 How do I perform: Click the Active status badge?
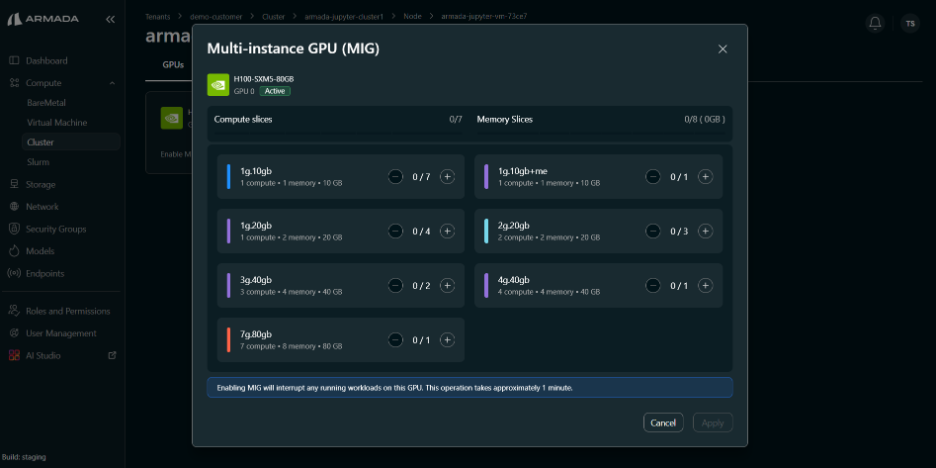point(275,91)
